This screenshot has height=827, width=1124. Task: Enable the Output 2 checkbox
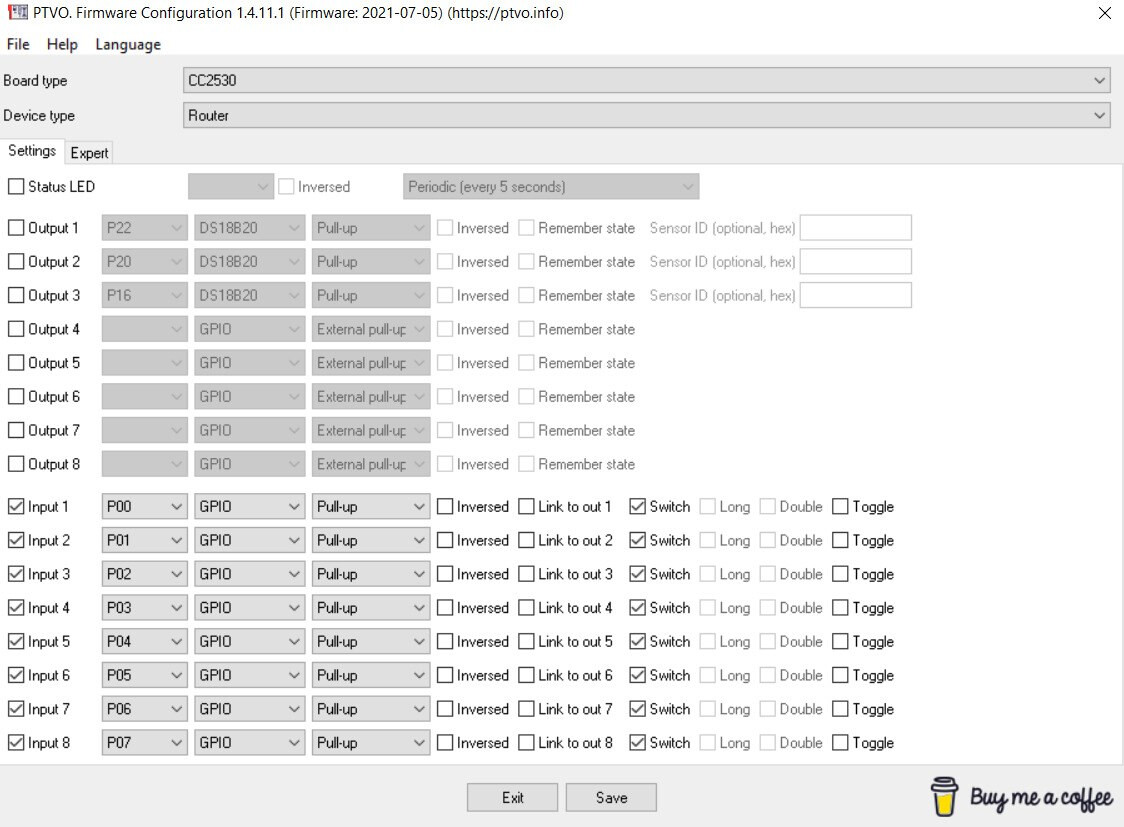tap(16, 262)
